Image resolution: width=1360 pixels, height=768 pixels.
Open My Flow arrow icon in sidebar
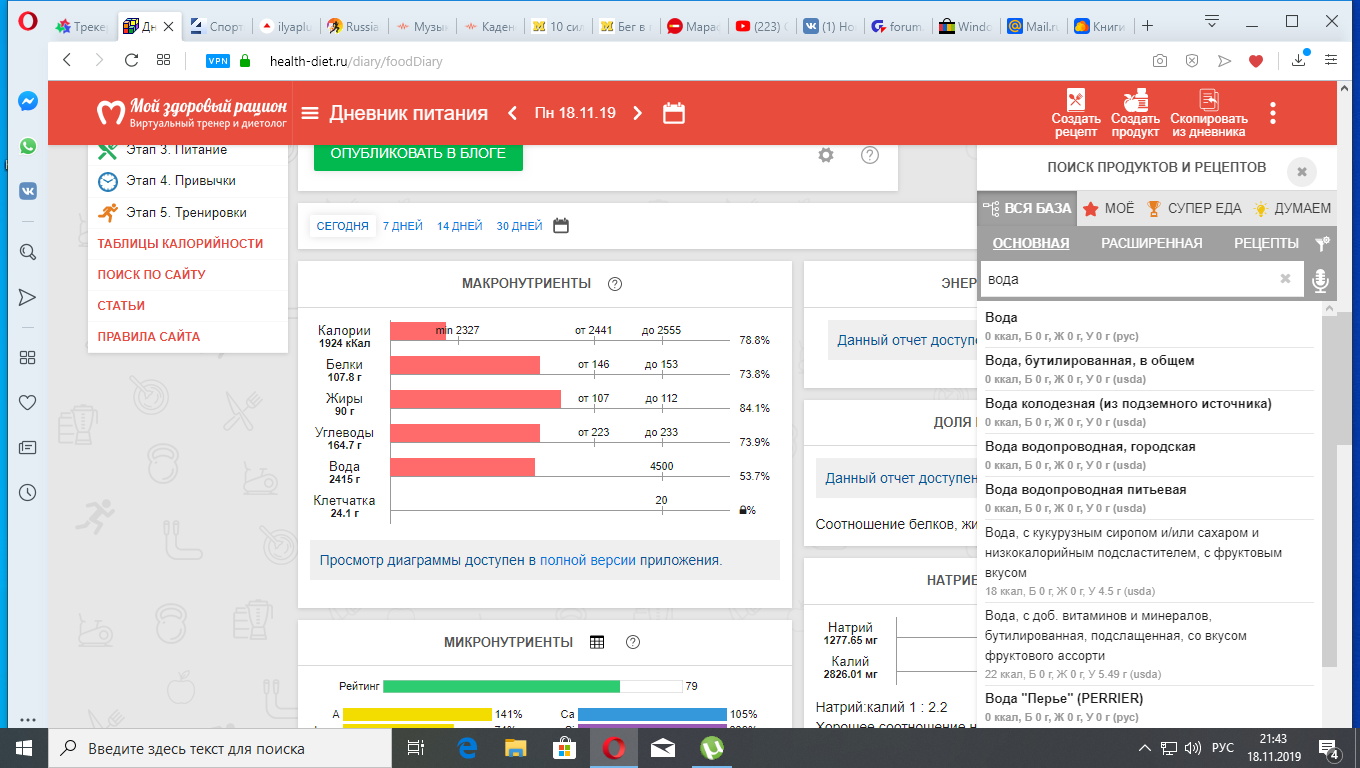click(27, 297)
